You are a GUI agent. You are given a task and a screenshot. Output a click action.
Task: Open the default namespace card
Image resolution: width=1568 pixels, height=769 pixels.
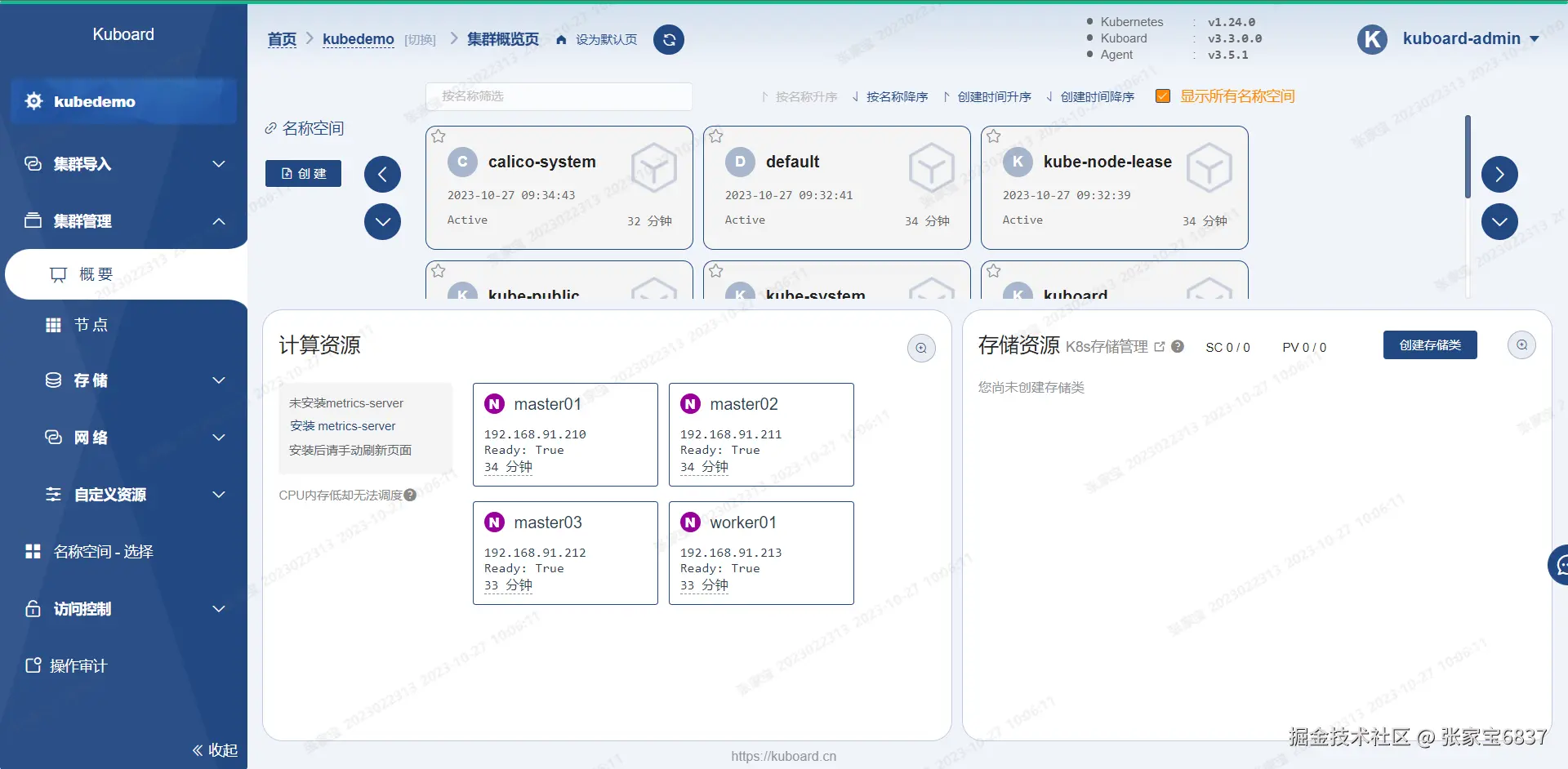(837, 188)
